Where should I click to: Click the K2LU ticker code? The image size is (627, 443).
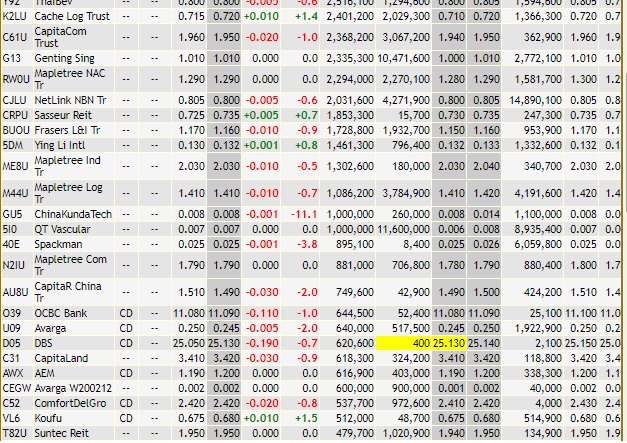(x=14, y=16)
